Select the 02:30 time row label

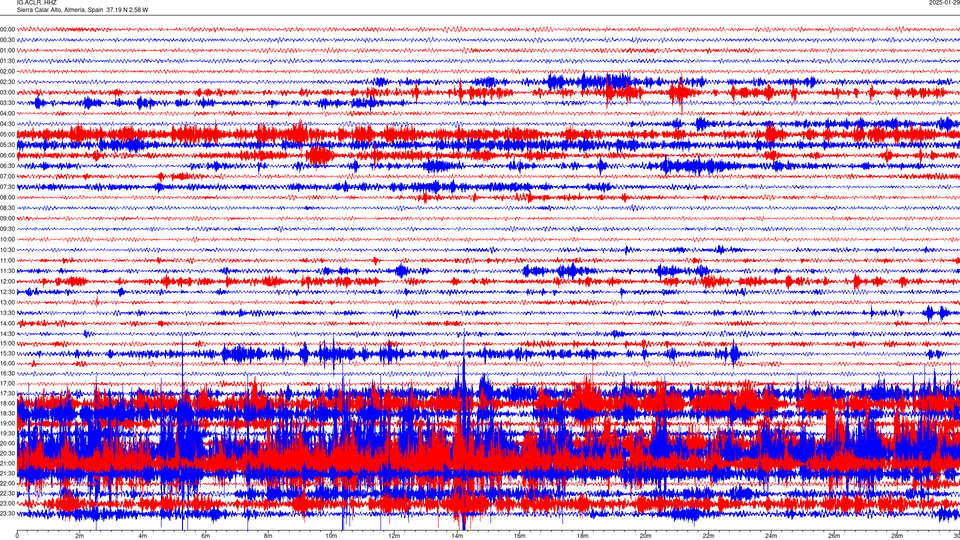[x=7, y=82]
